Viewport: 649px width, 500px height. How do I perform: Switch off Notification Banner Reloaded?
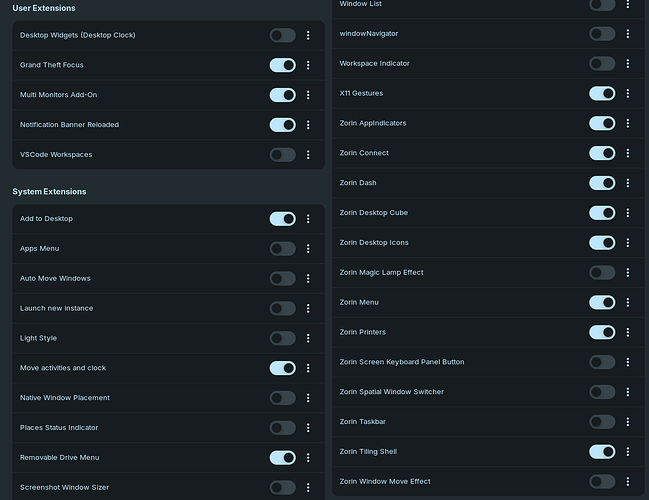pos(283,125)
